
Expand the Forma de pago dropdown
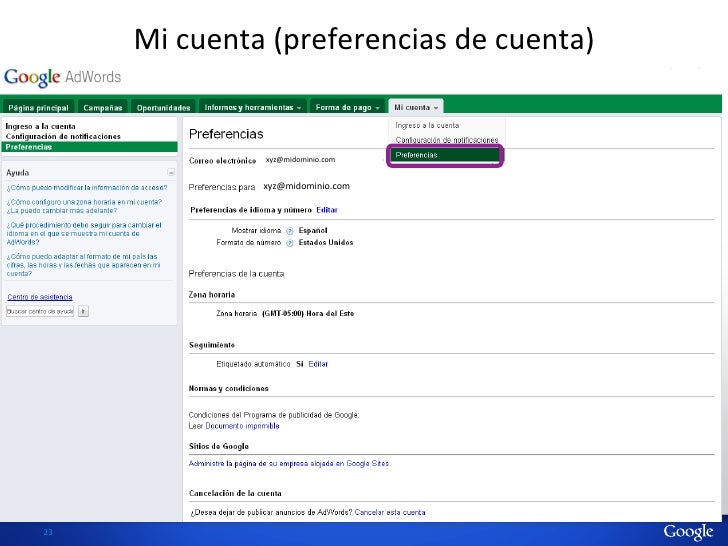pyautogui.click(x=347, y=107)
